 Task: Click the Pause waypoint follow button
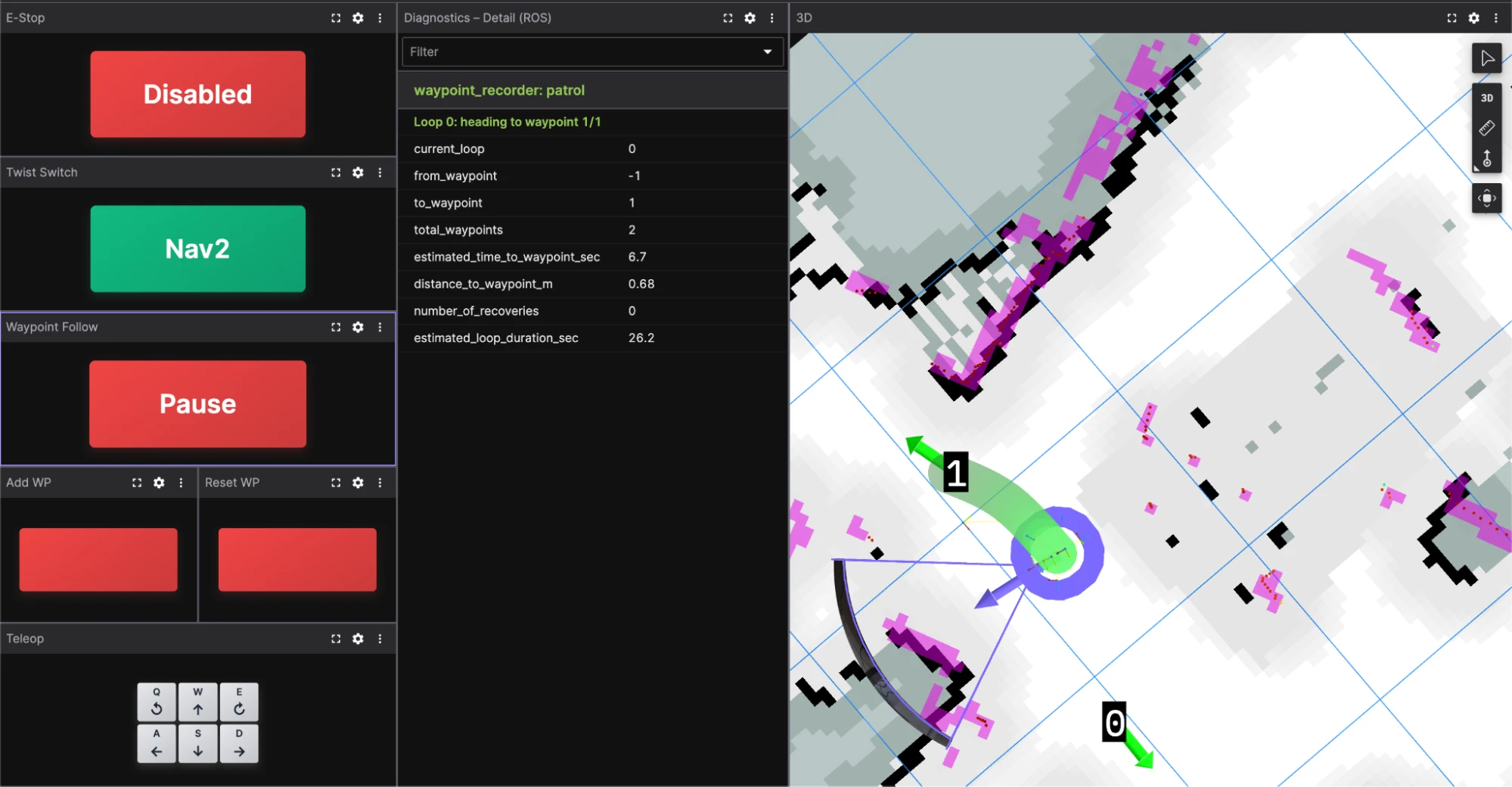(198, 403)
